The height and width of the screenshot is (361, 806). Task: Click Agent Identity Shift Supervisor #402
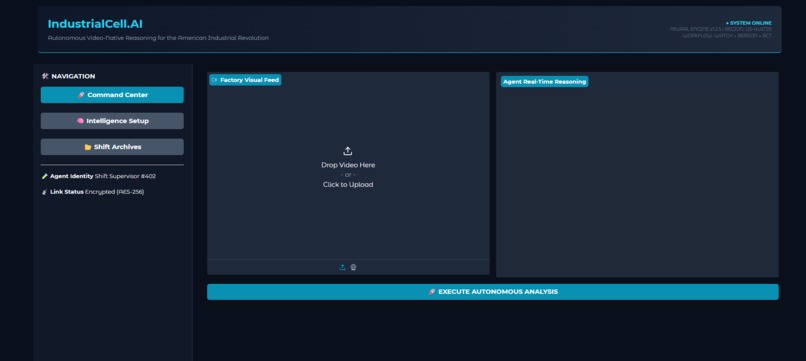coord(99,176)
